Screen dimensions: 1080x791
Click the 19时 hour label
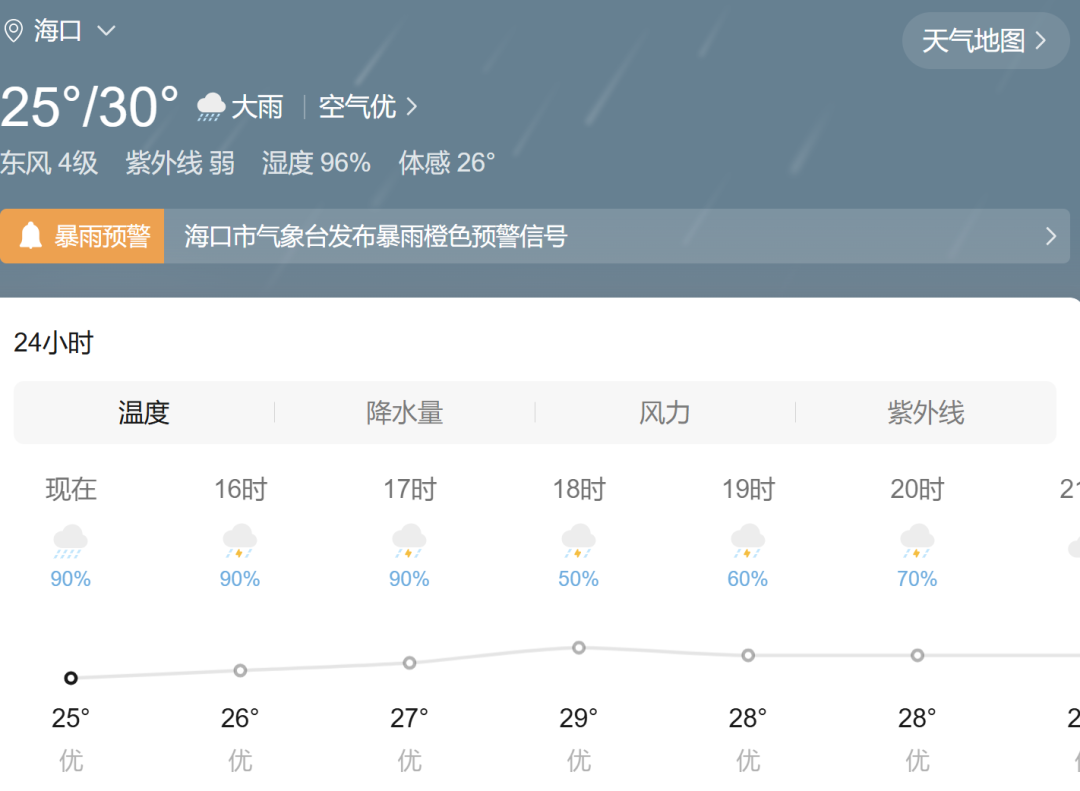749,490
